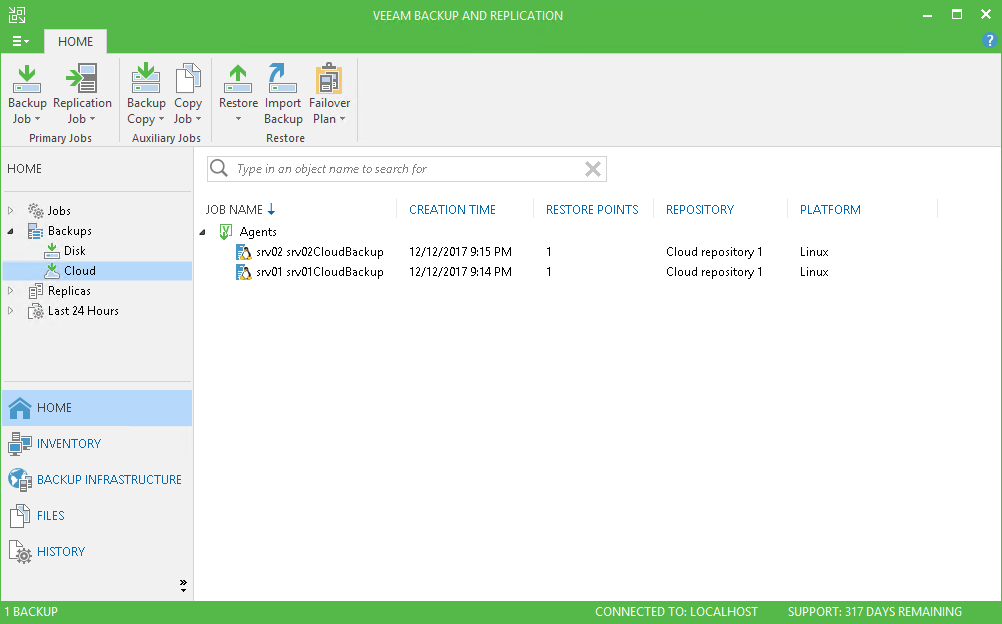Sort by the JOB NAME column

[234, 210]
